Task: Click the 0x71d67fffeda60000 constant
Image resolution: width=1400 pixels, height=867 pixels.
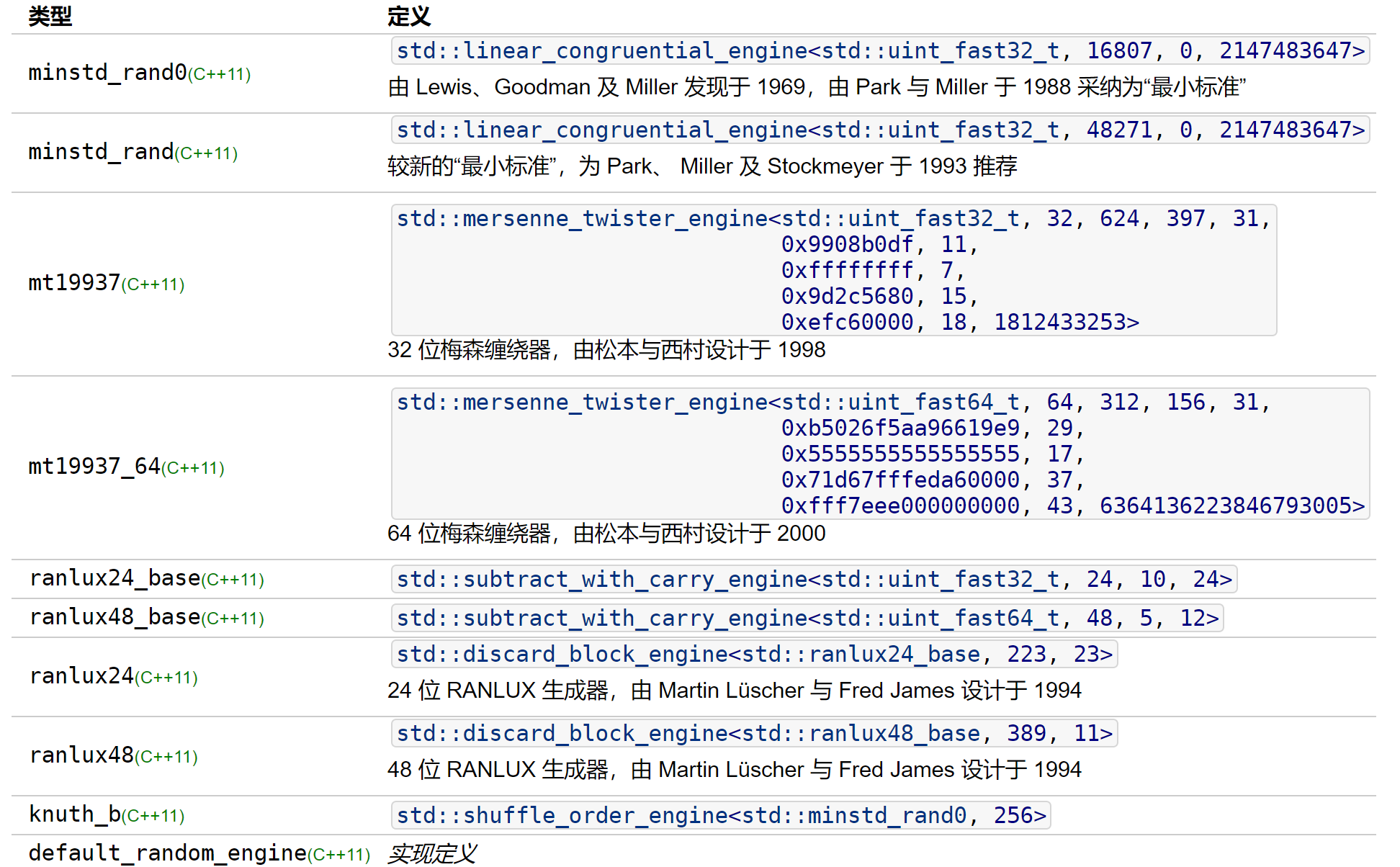Action: pyautogui.click(x=900, y=480)
